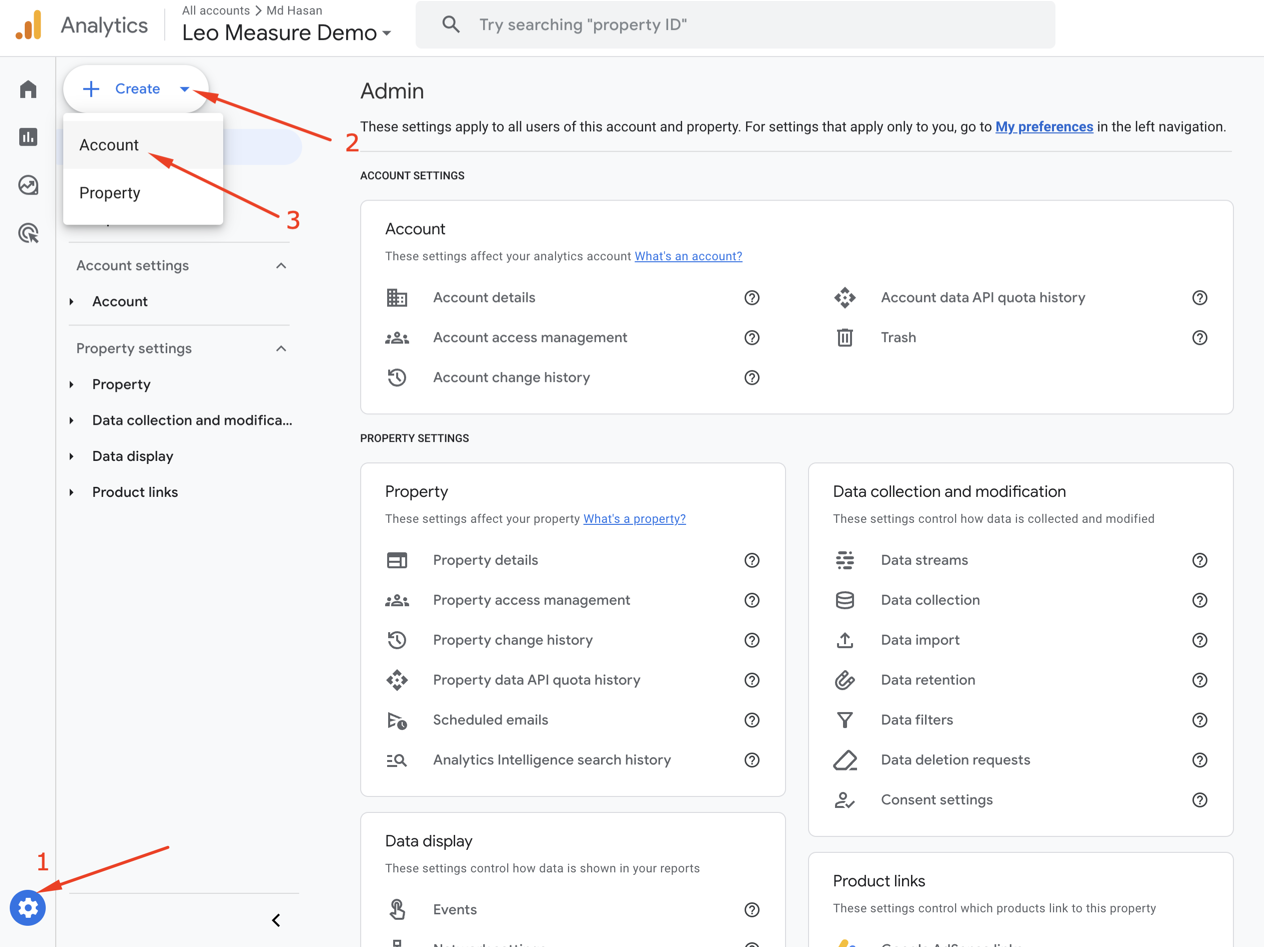Show help for Account change history
Image resolution: width=1264 pixels, height=947 pixels.
coord(752,378)
